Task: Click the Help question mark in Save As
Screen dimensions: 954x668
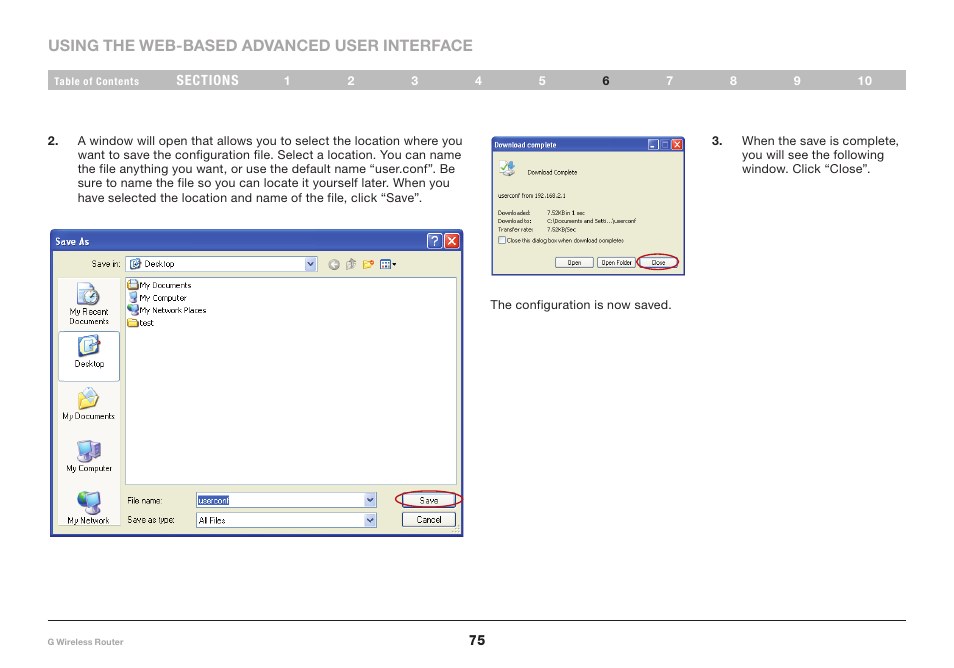Action: coord(434,241)
